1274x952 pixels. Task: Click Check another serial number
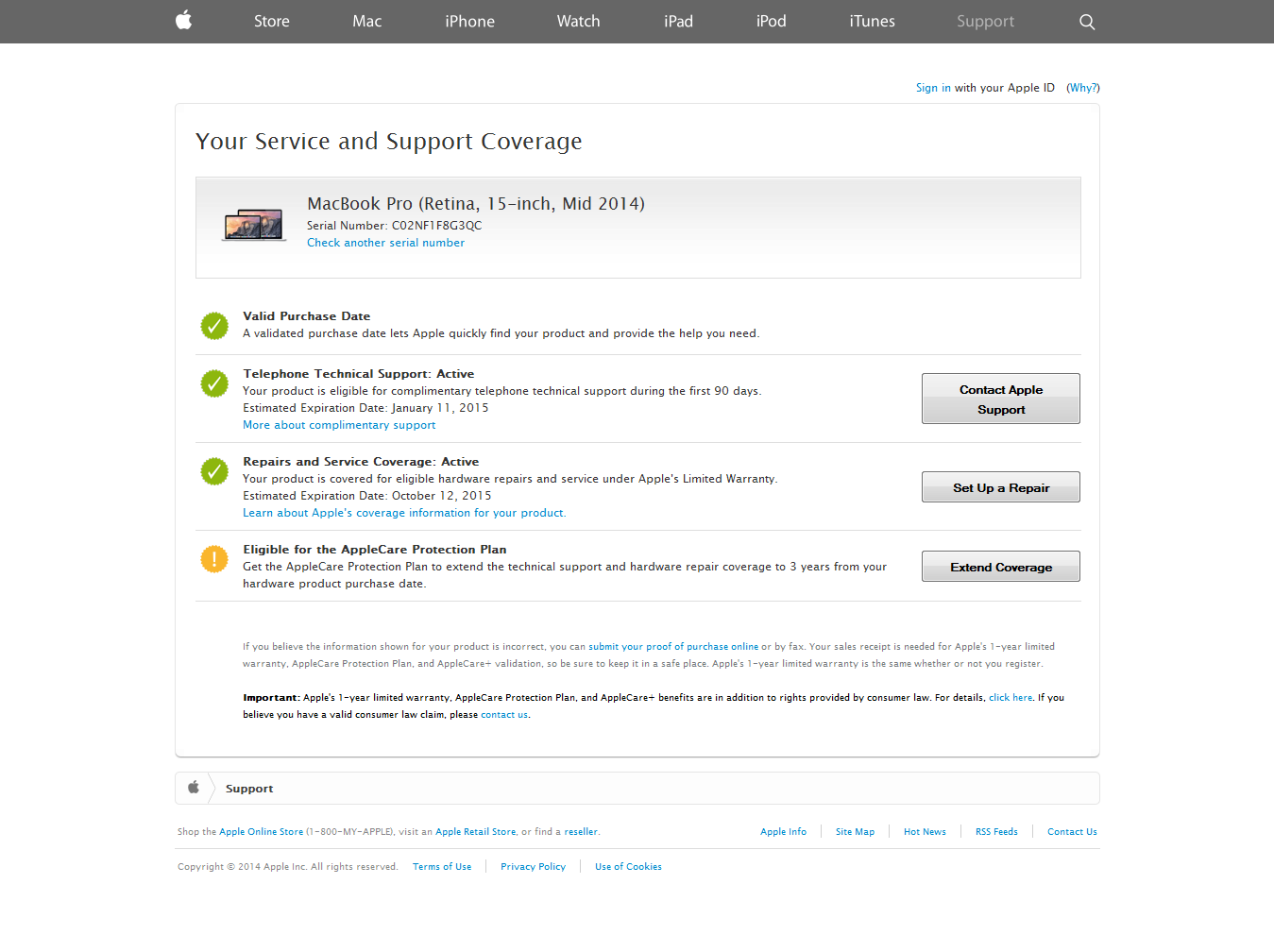pos(385,243)
